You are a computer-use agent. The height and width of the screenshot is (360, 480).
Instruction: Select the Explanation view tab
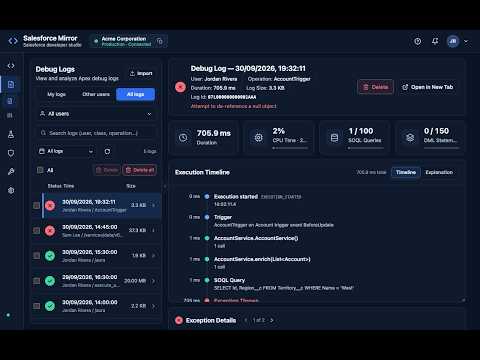[439, 172]
